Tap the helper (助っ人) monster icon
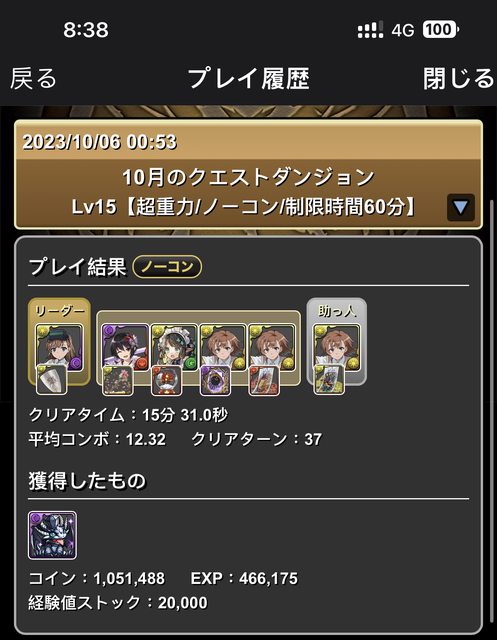 pyautogui.click(x=337, y=347)
